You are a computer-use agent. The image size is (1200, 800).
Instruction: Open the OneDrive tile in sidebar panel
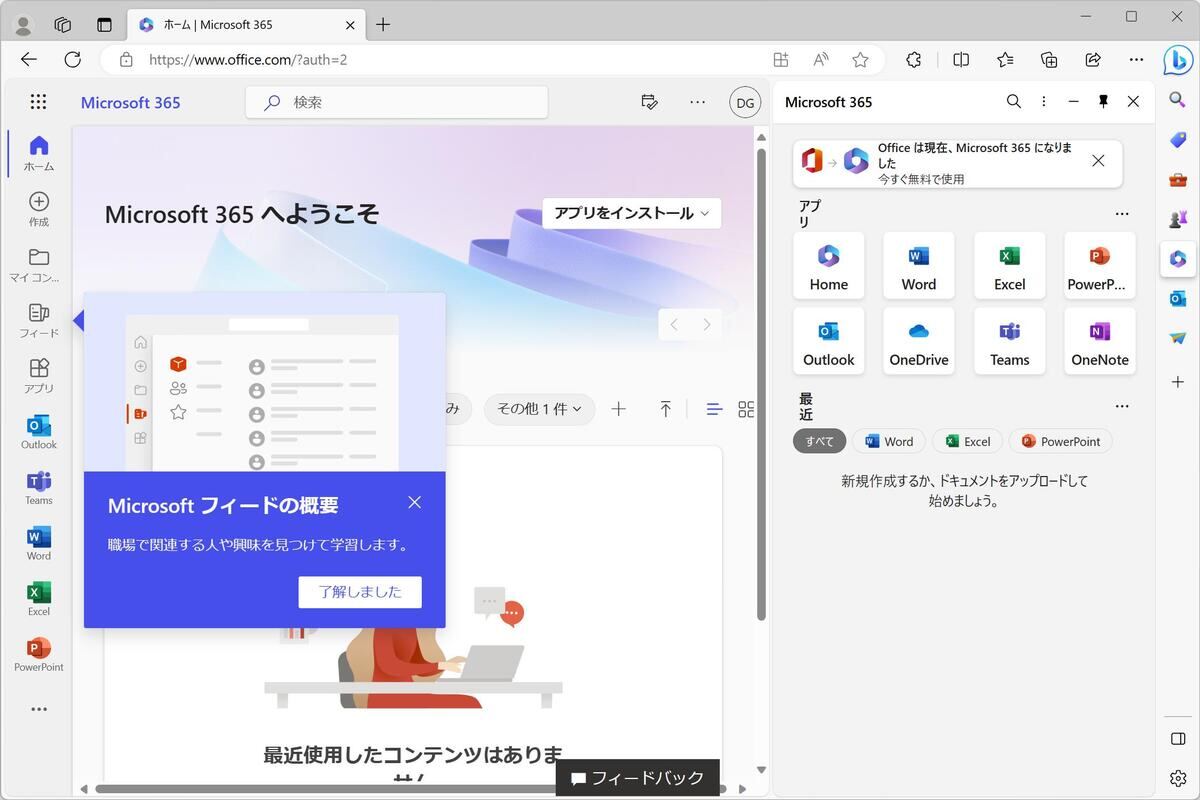pyautogui.click(x=919, y=341)
